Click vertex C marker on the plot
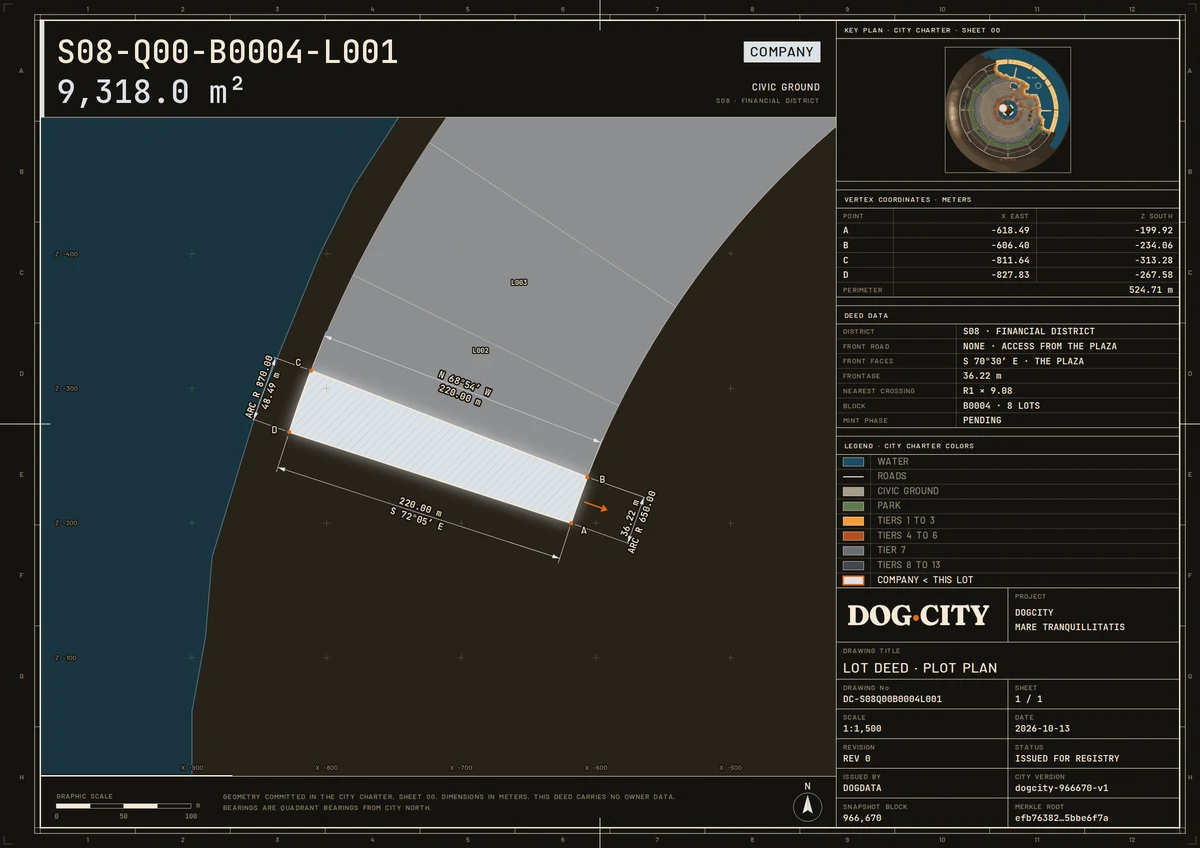Viewport: 1200px width, 848px height. pos(311,370)
